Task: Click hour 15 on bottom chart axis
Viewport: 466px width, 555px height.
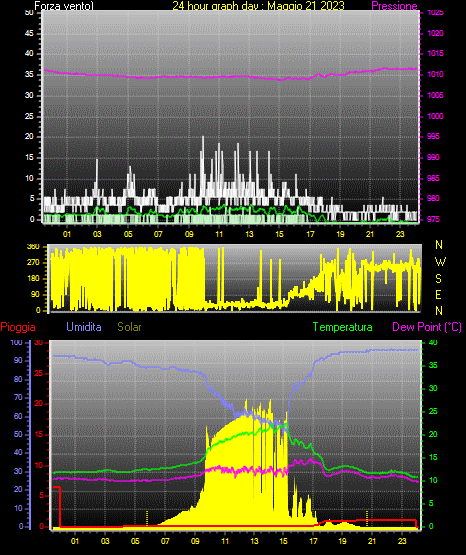Action: tap(283, 541)
